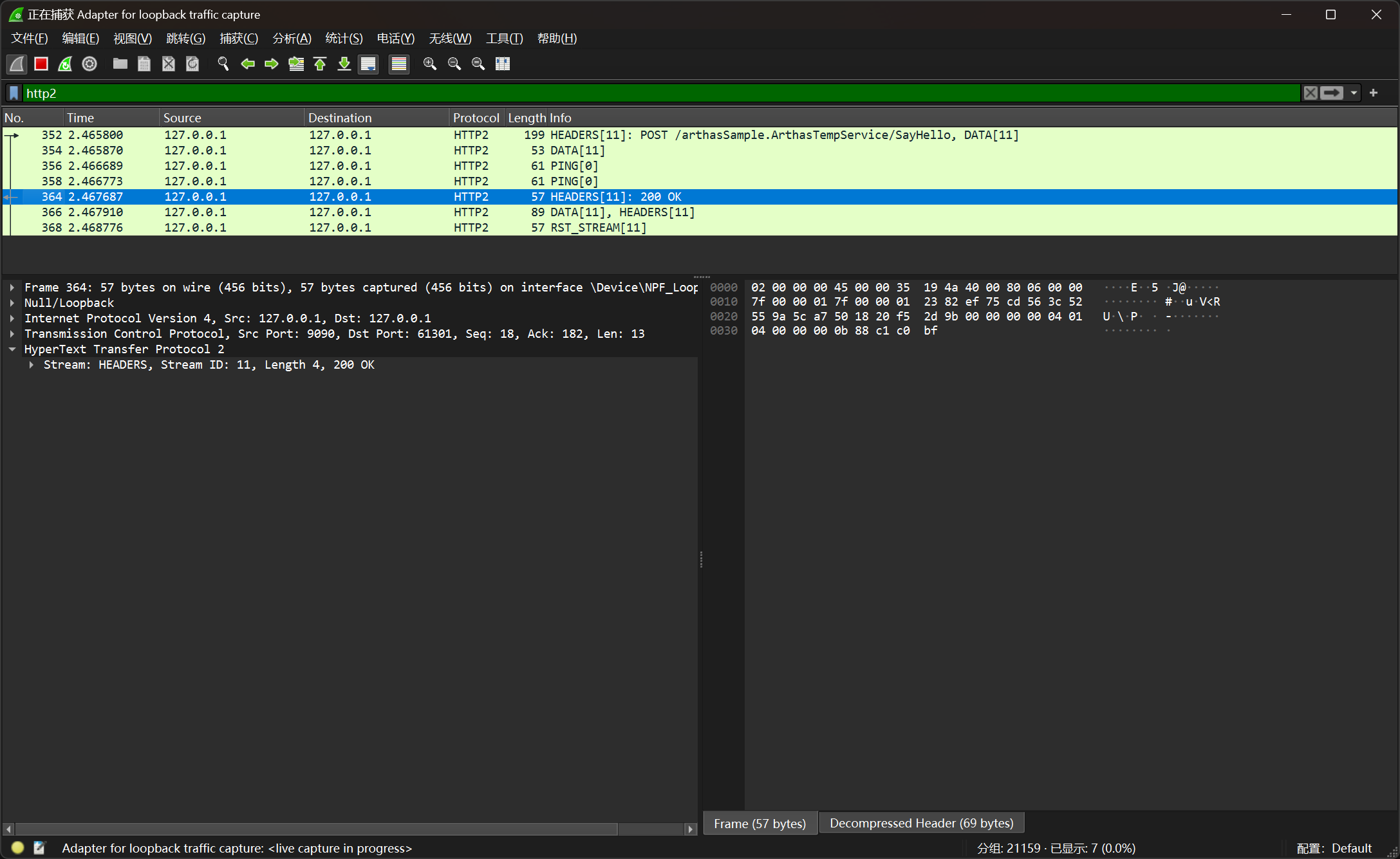Reset packet text to normal size
1400x859 pixels.
(x=478, y=64)
